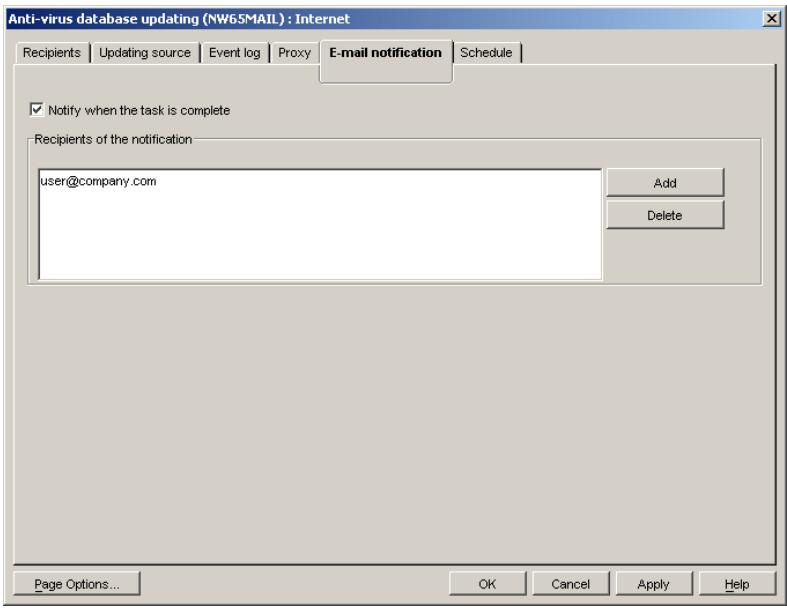Click the Add recipient button
Image resolution: width=787 pixels, height=609 pixels.
665,183
